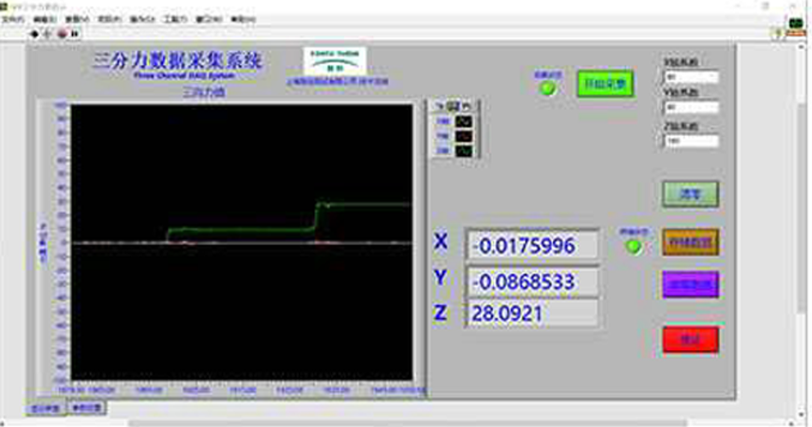Image resolution: width=812 pixels, height=427 pixels.
Task: Click the bright green start acquisition button
Action: (604, 85)
